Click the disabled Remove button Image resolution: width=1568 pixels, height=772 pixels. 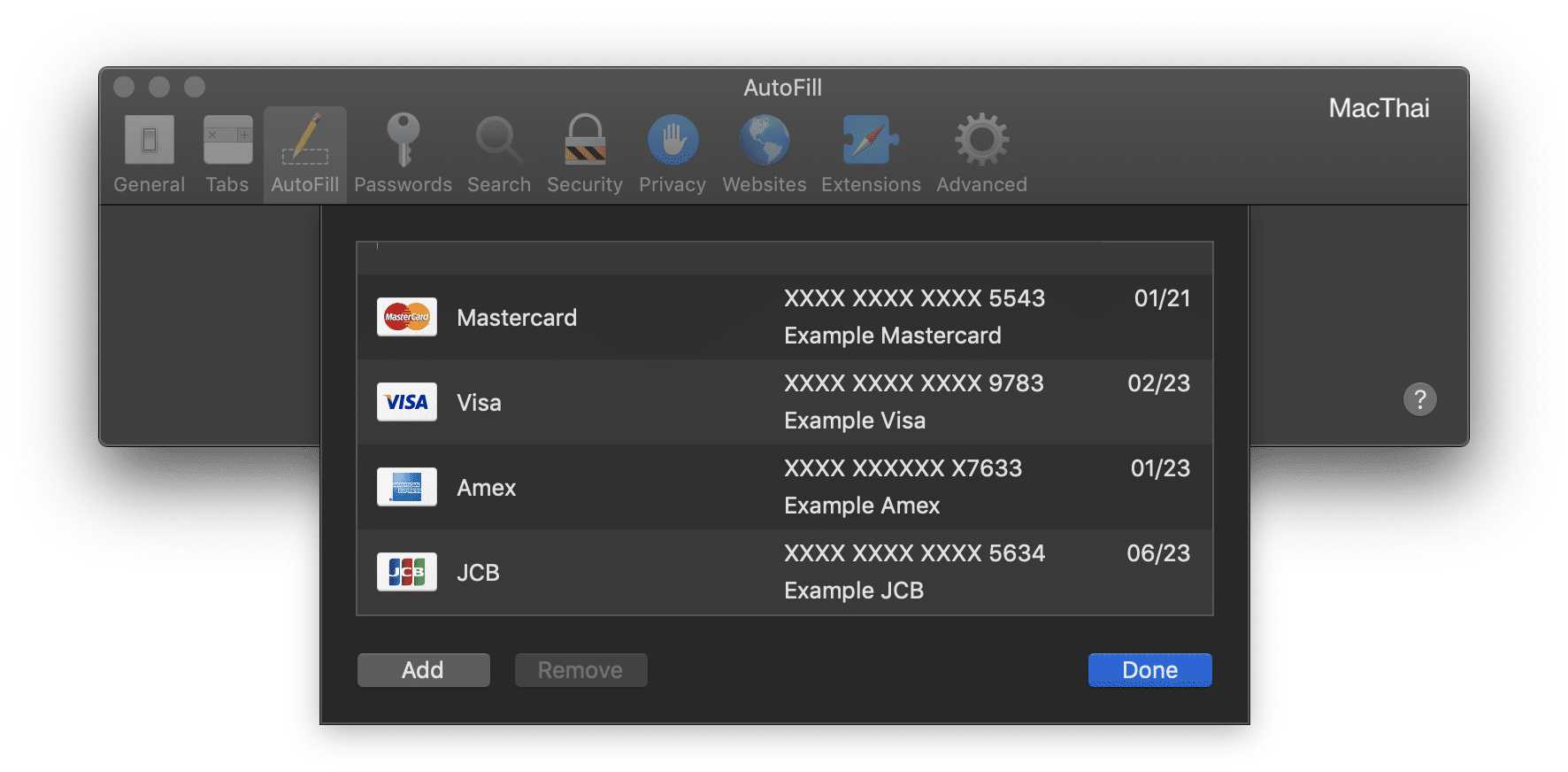580,670
